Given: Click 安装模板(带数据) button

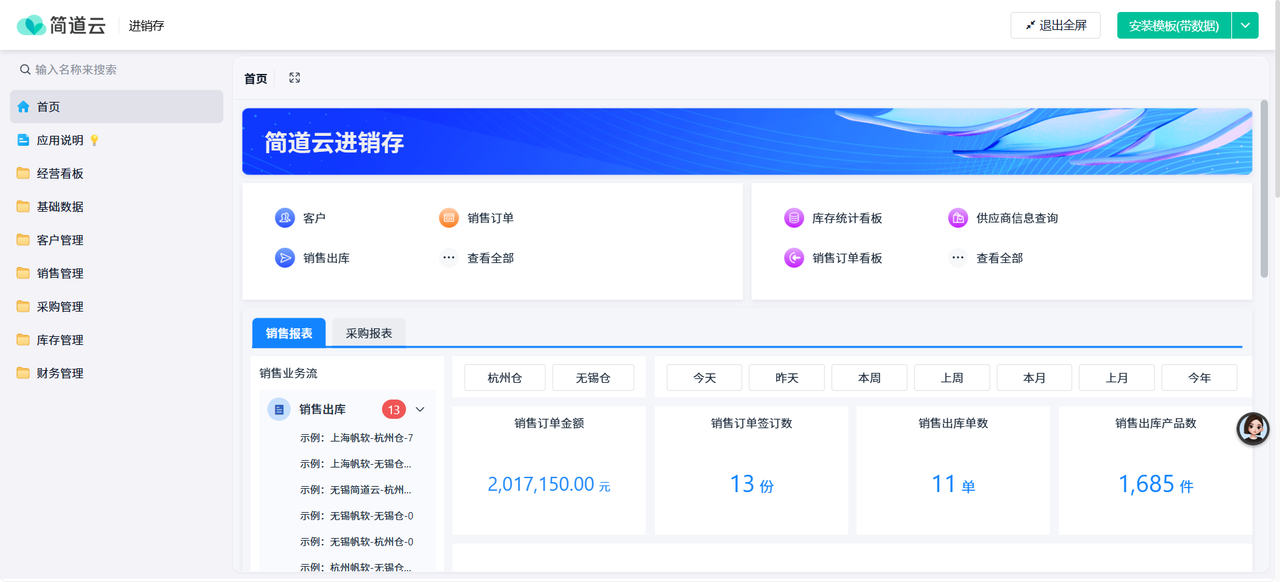Looking at the screenshot, I should click(1174, 25).
